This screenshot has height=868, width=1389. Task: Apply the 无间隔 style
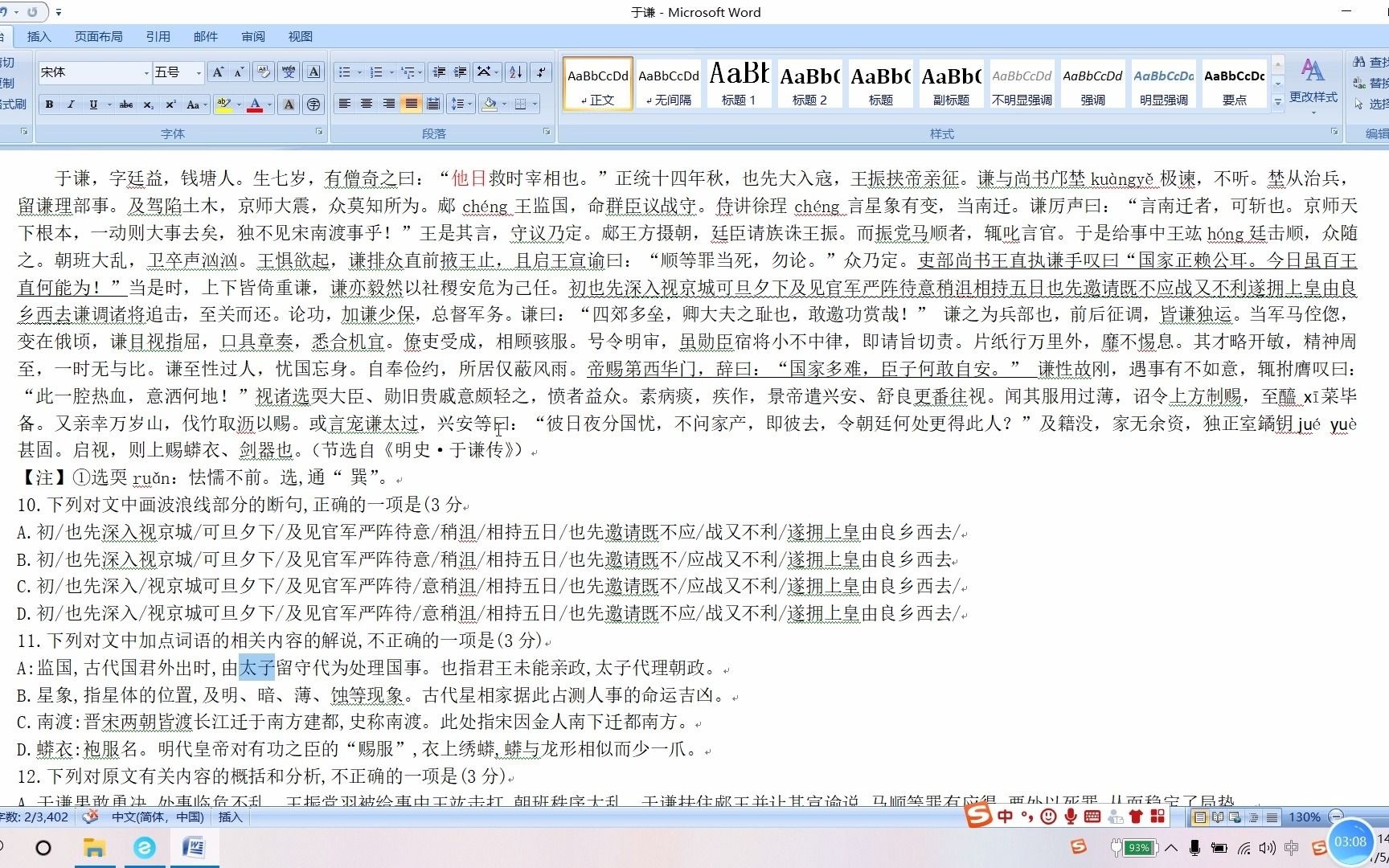point(669,84)
